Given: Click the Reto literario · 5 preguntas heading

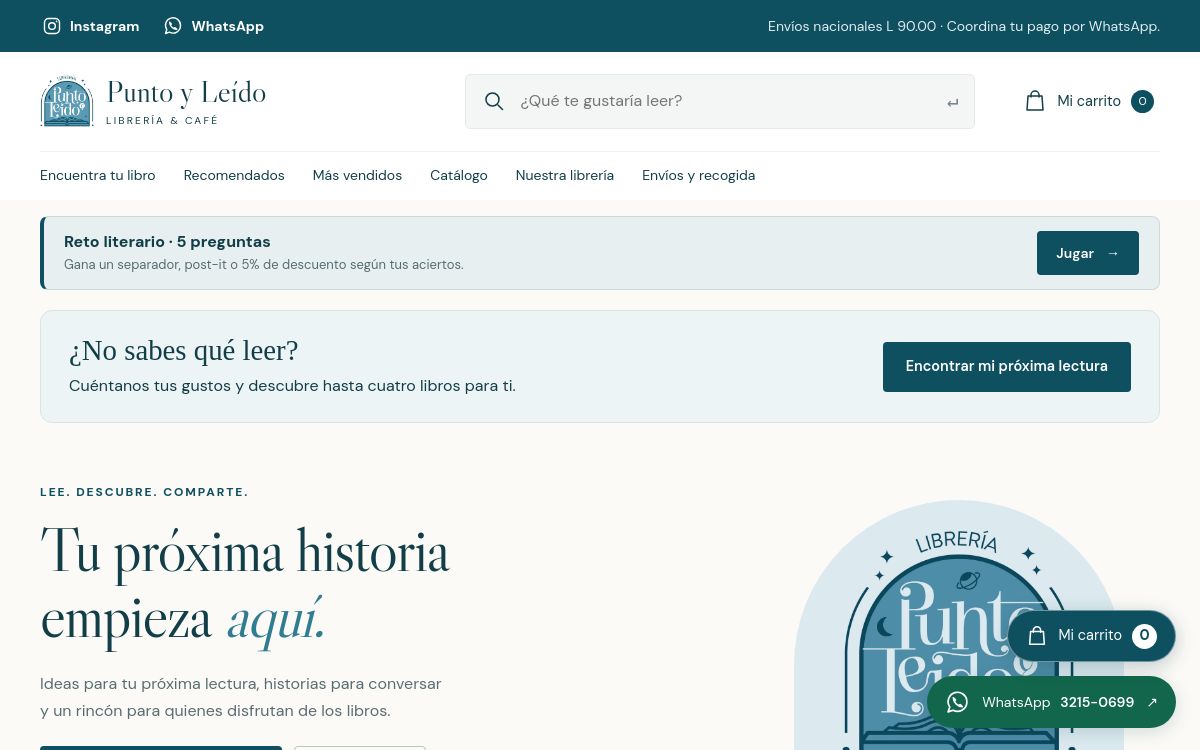Looking at the screenshot, I should [167, 242].
